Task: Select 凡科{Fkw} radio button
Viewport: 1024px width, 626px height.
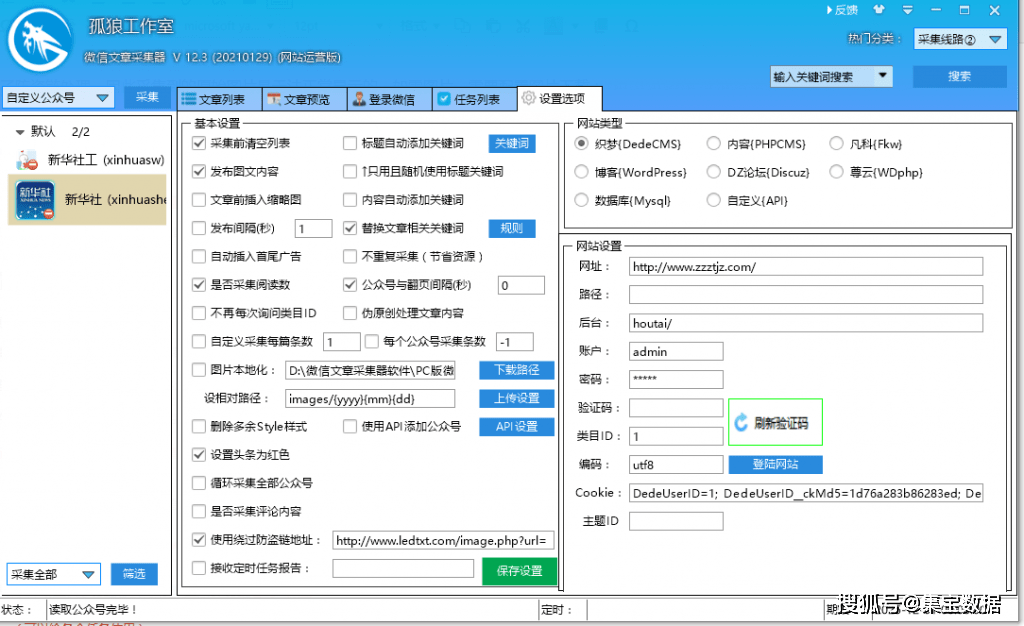Action: click(x=837, y=144)
